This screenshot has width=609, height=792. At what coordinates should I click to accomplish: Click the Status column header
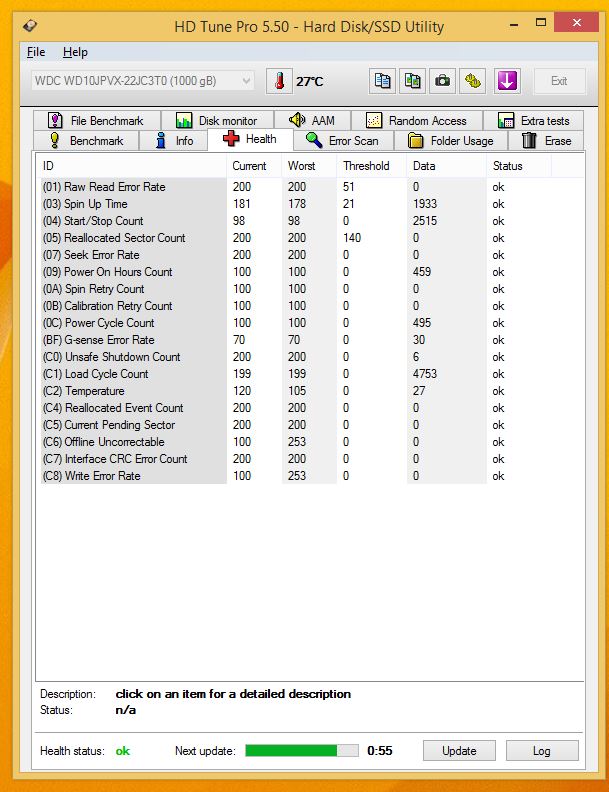[x=519, y=166]
